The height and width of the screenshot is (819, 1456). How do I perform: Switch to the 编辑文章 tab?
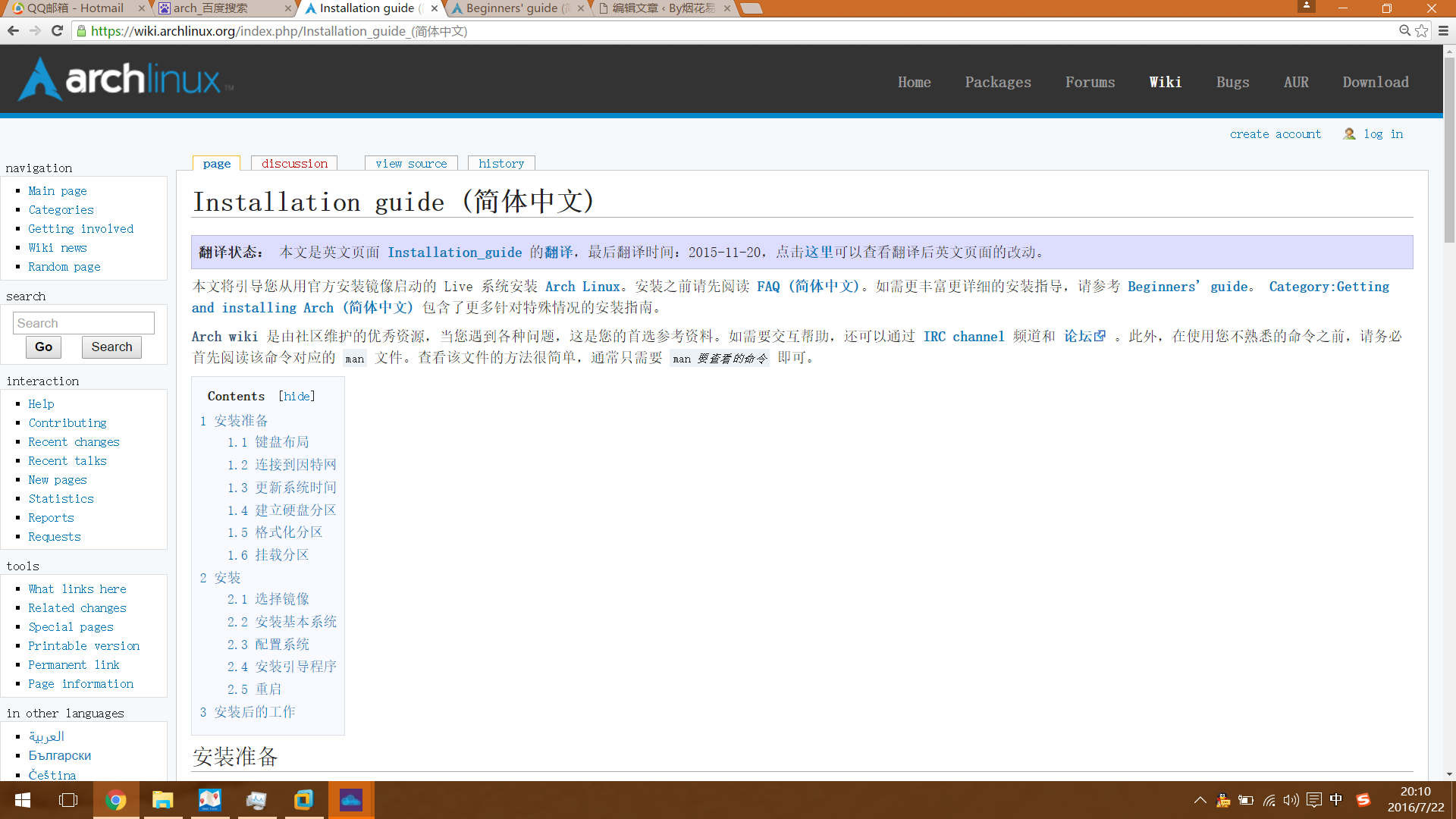point(665,8)
